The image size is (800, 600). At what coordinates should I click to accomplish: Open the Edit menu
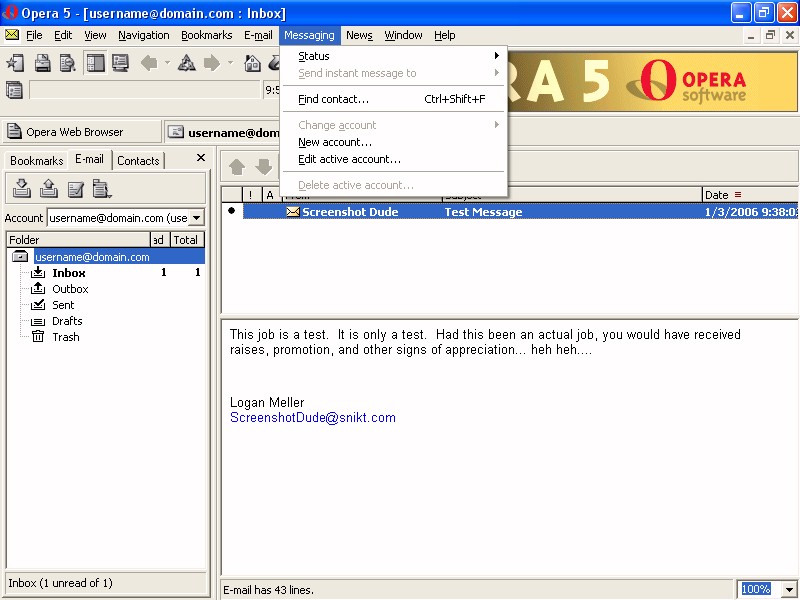pyautogui.click(x=63, y=35)
